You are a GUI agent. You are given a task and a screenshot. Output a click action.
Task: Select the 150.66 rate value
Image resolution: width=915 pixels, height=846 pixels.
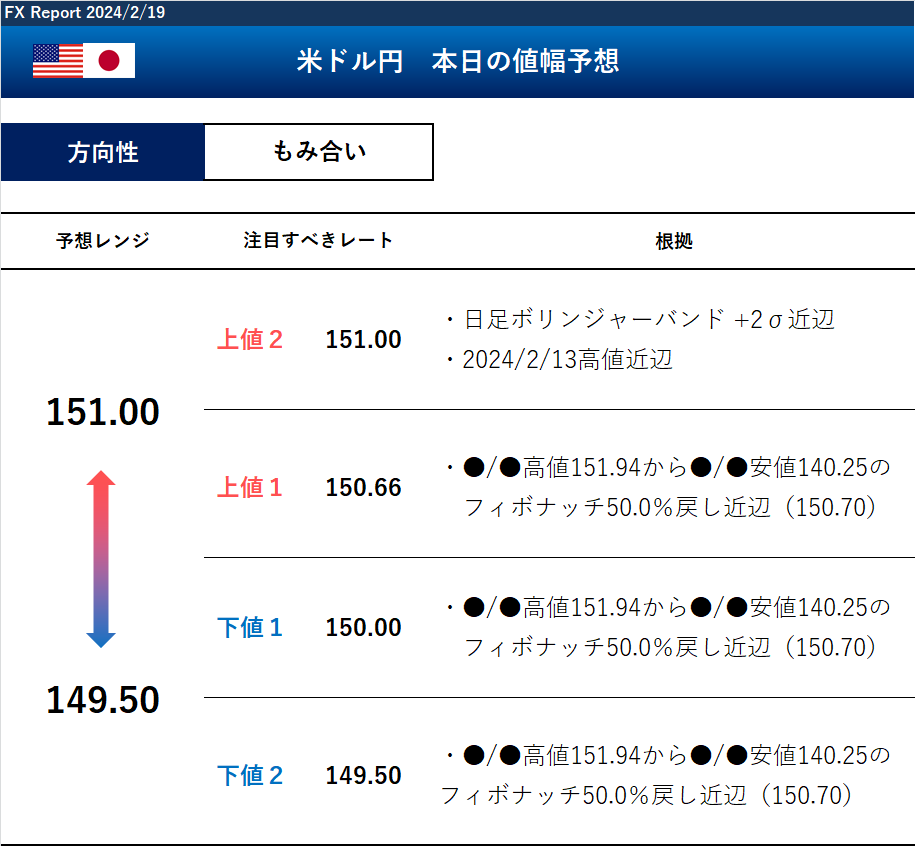pyautogui.click(x=363, y=488)
